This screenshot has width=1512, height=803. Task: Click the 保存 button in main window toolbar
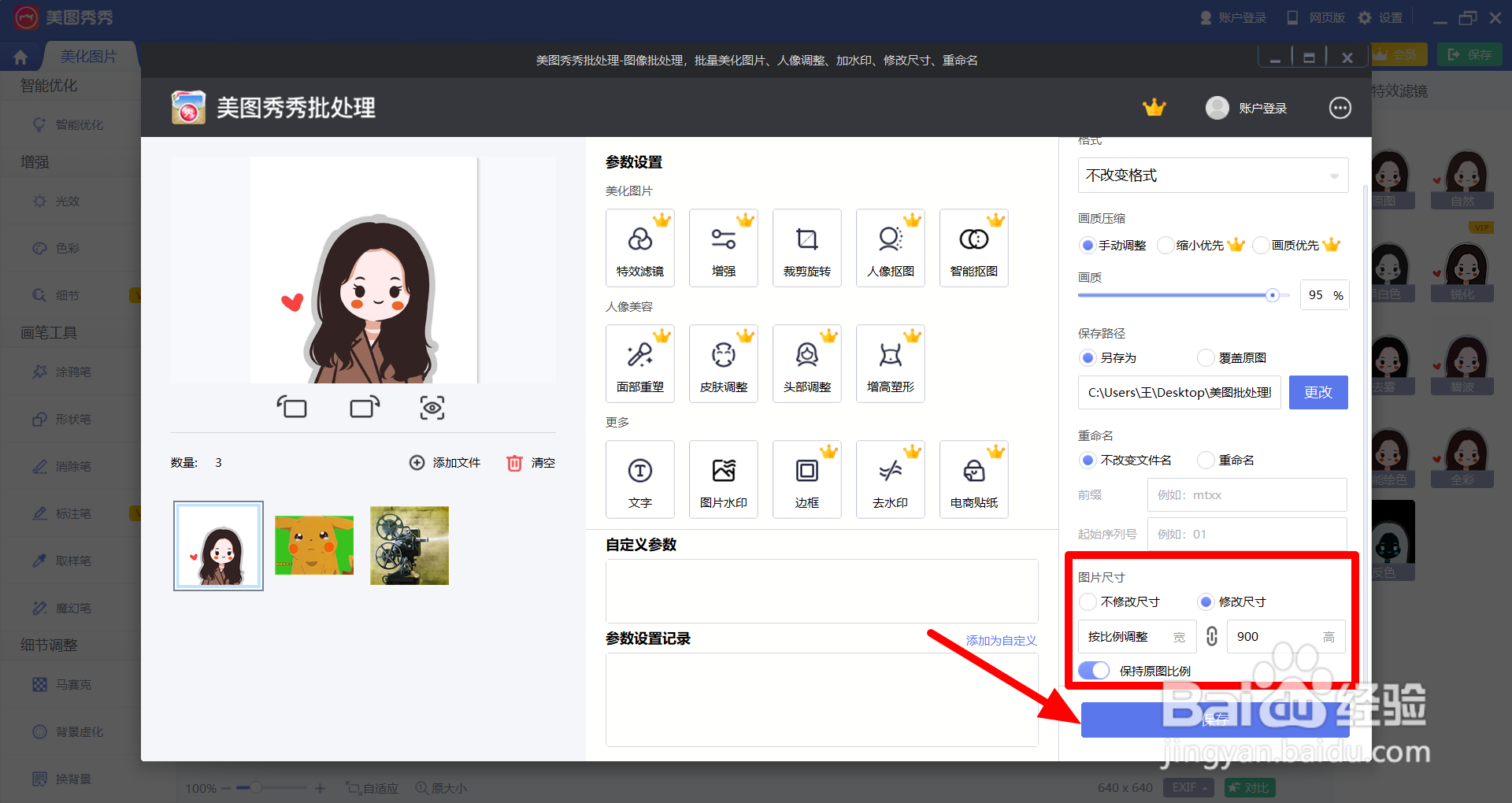point(1469,54)
